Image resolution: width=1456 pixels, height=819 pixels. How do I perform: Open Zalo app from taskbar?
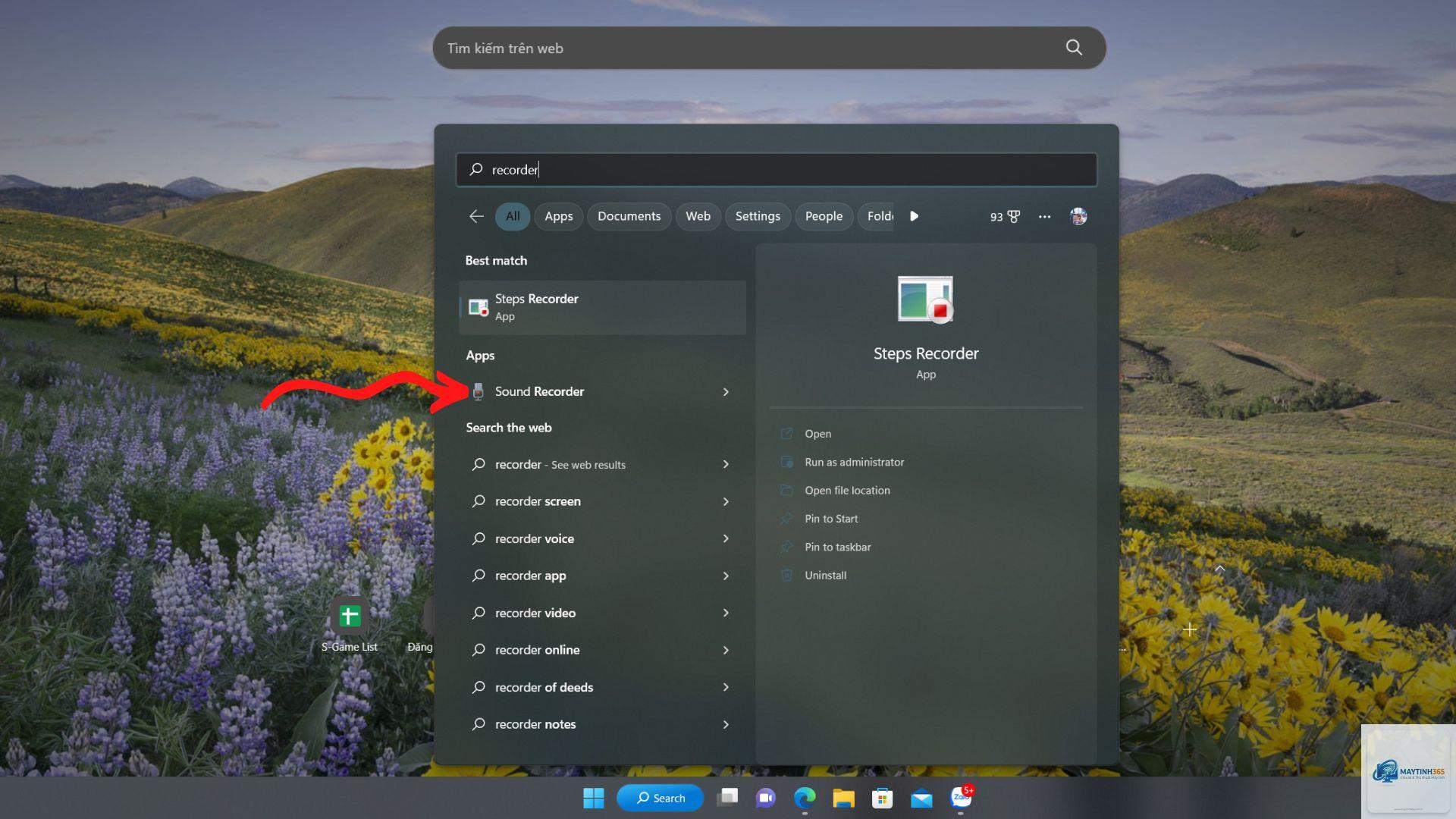pyautogui.click(x=961, y=798)
